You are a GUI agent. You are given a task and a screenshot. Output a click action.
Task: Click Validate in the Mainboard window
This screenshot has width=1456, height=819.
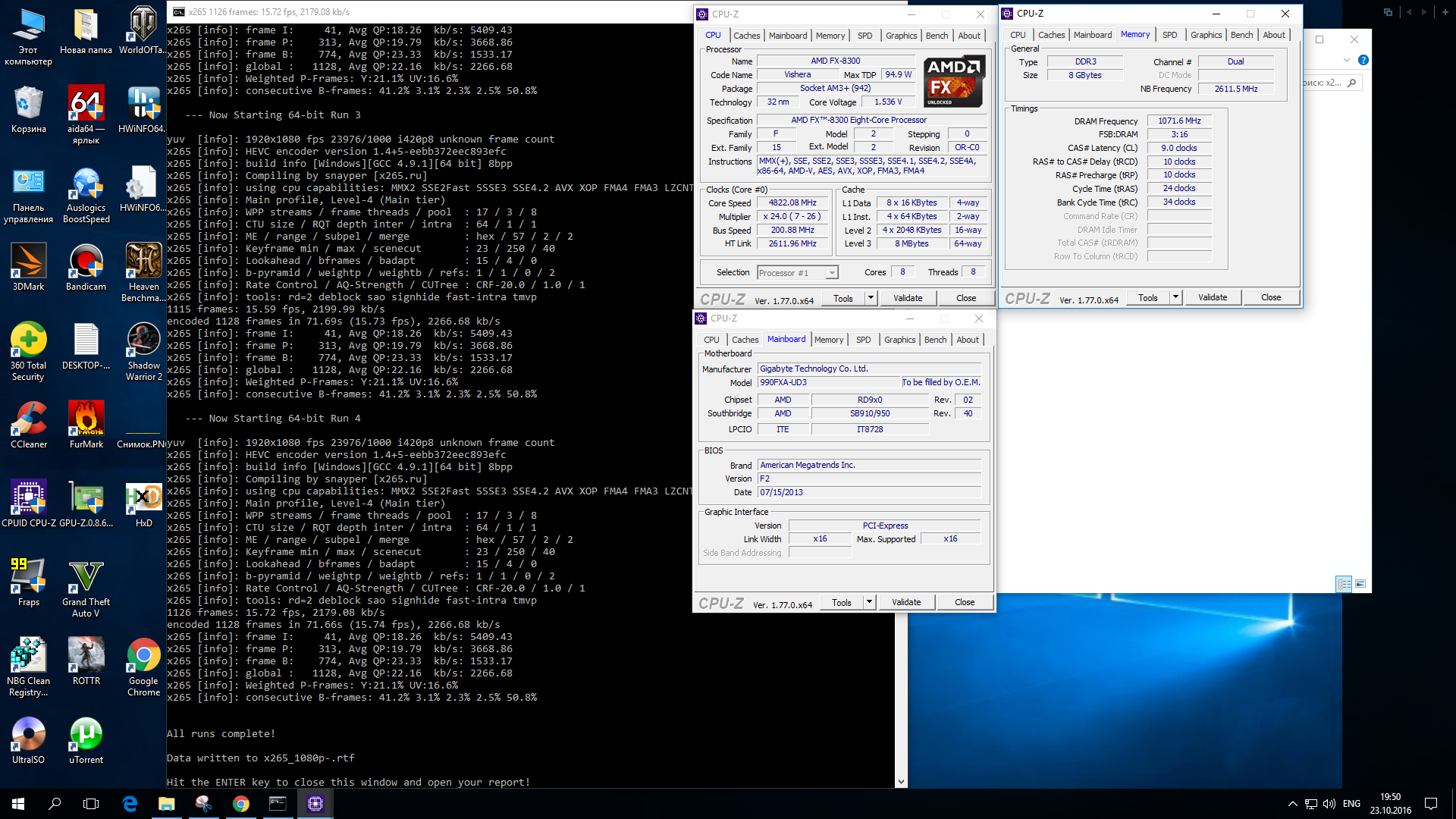[906, 602]
